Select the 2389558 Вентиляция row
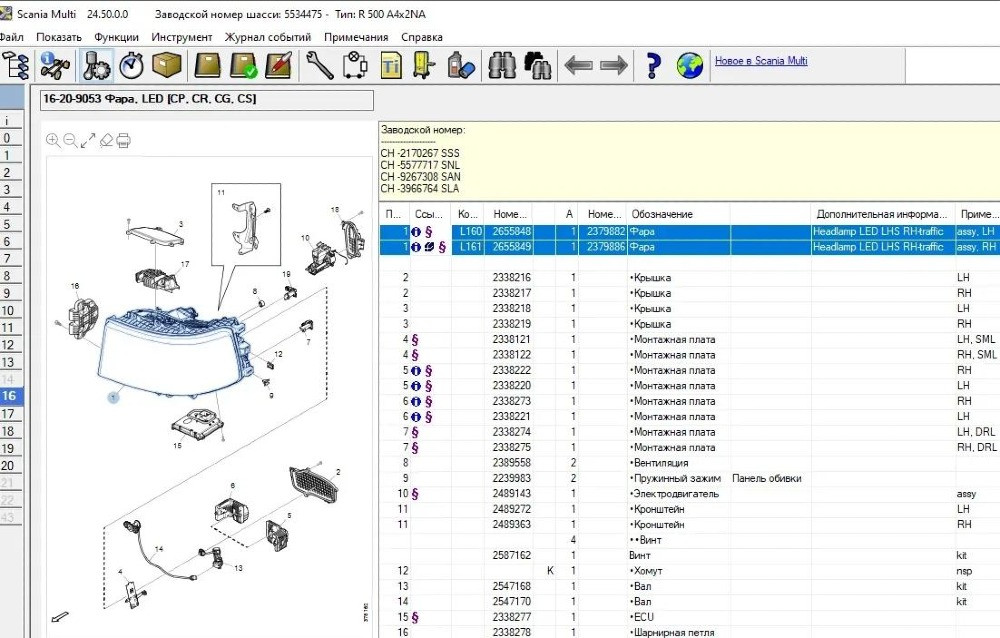Image resolution: width=1000 pixels, height=638 pixels. (689, 463)
